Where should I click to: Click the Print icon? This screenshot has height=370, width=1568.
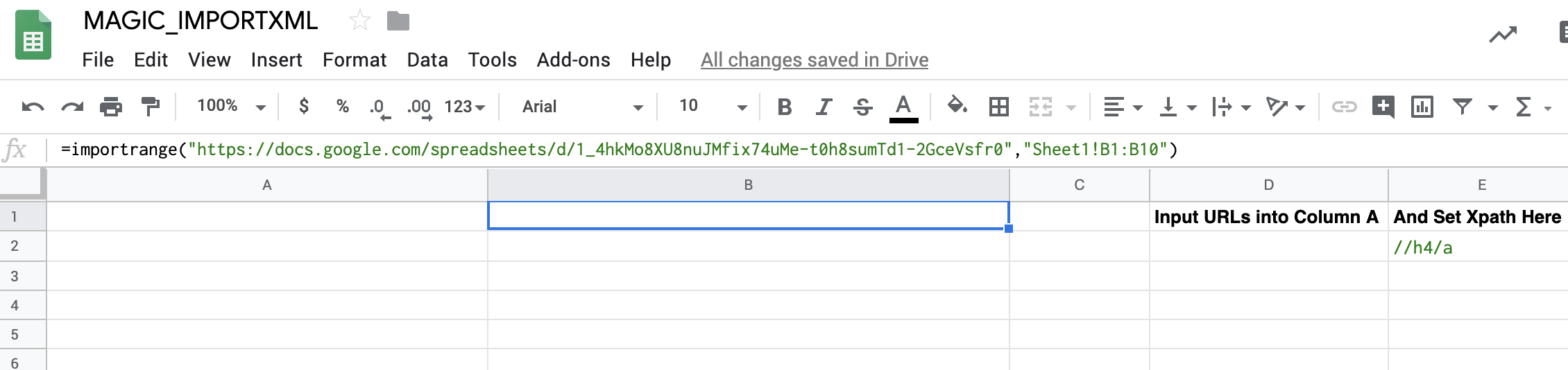tap(111, 107)
